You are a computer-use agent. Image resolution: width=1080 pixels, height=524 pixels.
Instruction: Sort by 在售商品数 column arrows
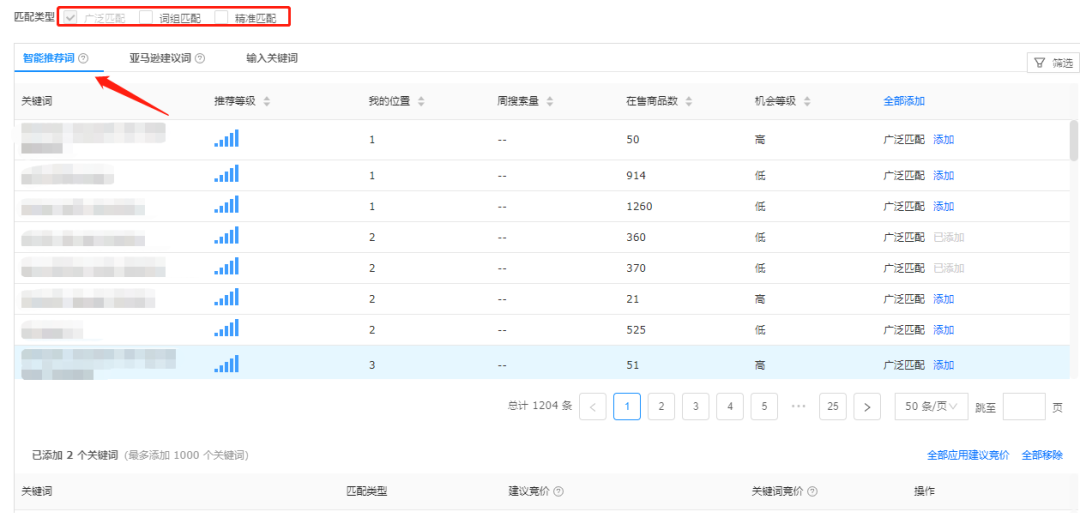[x=689, y=101]
